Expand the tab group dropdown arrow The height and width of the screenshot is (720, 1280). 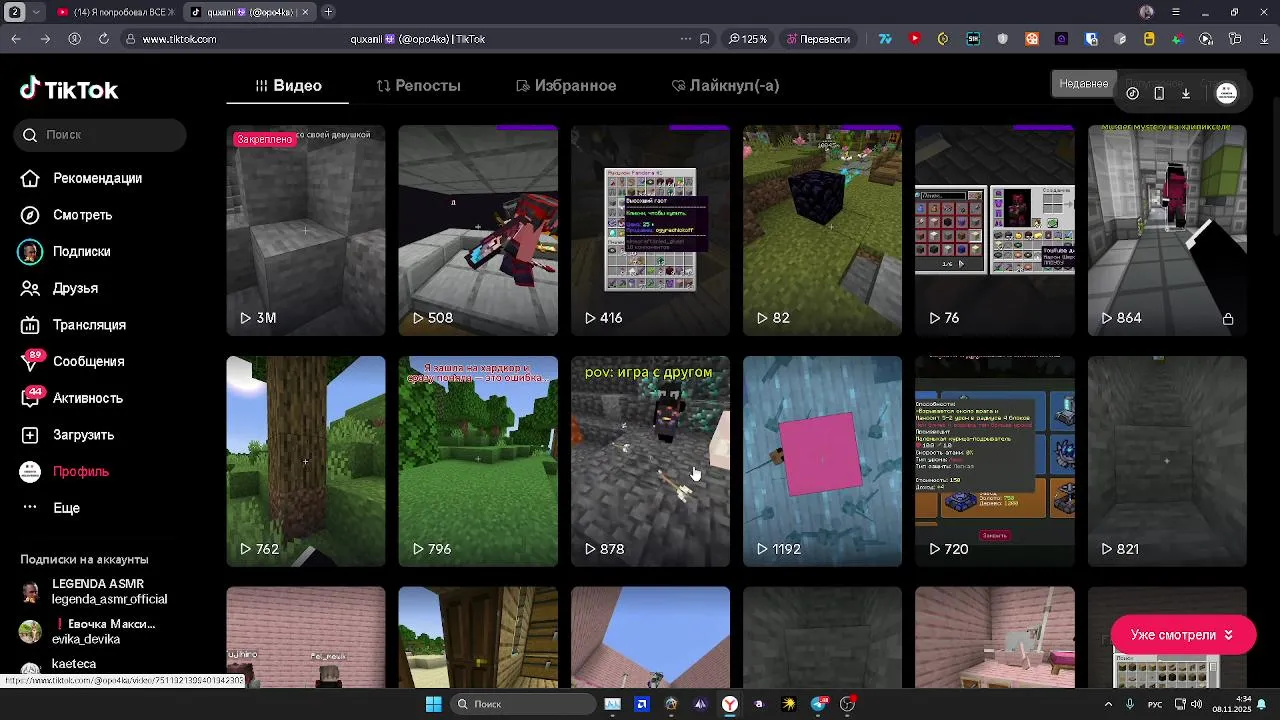click(x=36, y=12)
